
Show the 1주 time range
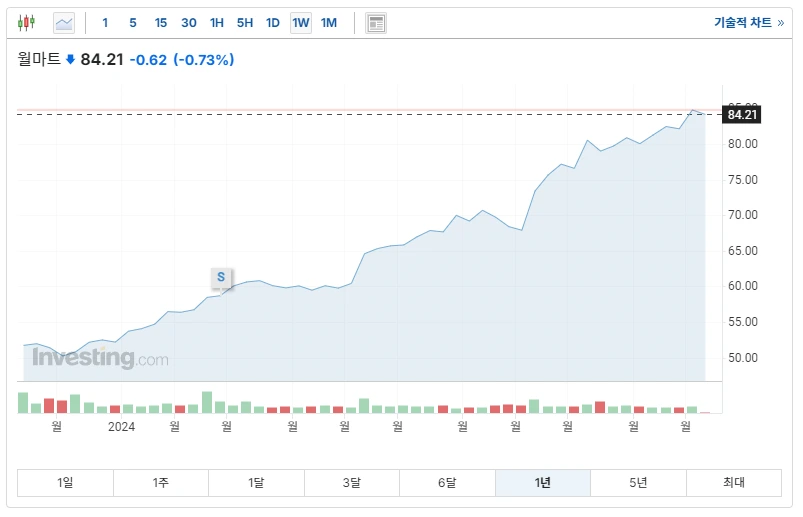coord(161,482)
